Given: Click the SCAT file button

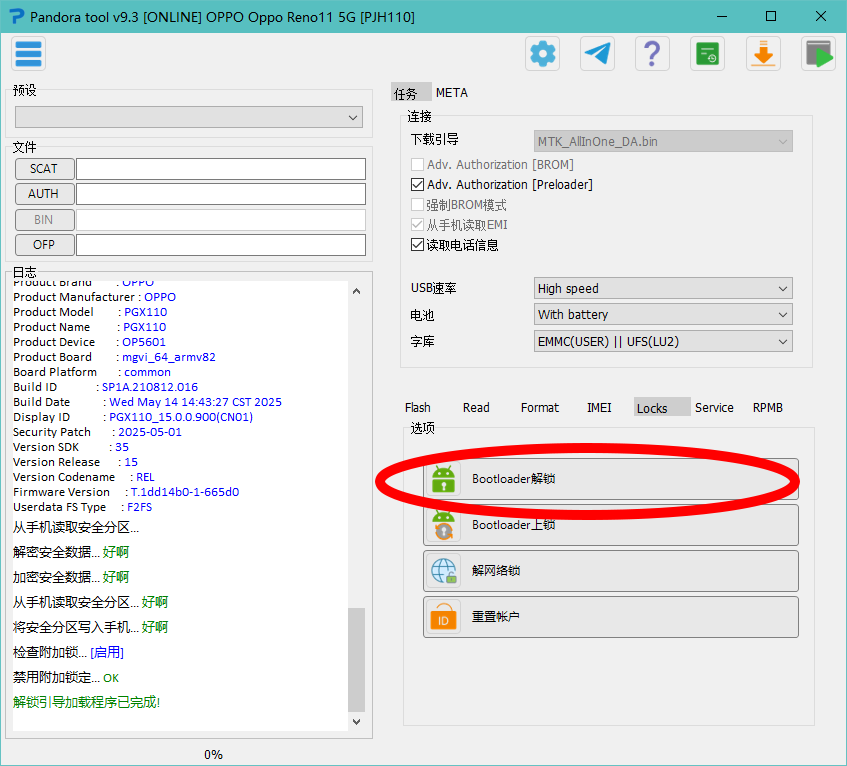Looking at the screenshot, I should tap(44, 169).
